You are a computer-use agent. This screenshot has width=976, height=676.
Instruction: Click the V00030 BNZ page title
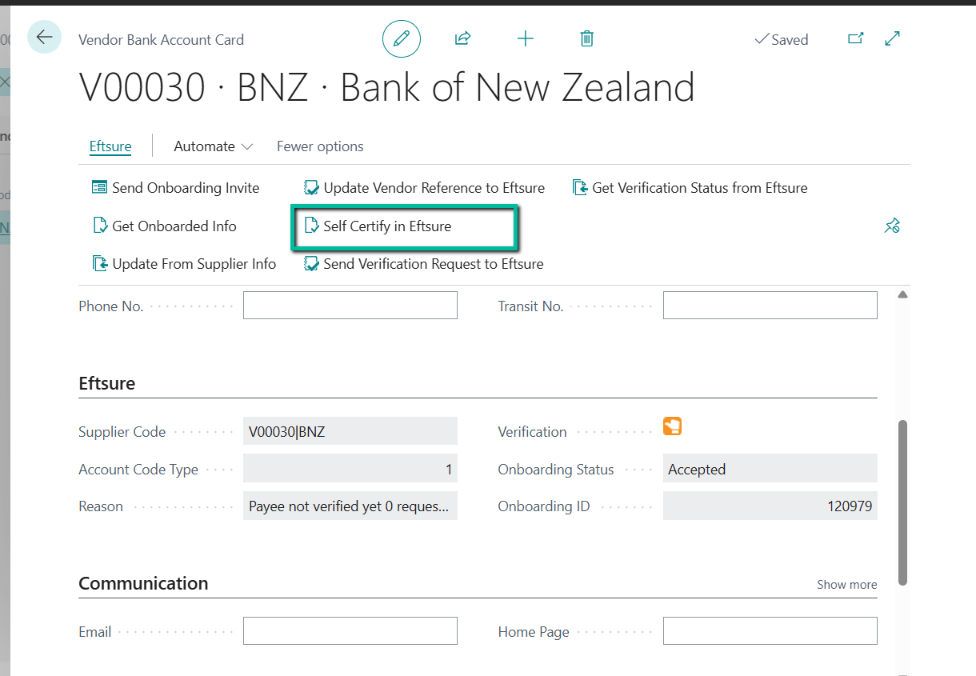click(x=387, y=87)
